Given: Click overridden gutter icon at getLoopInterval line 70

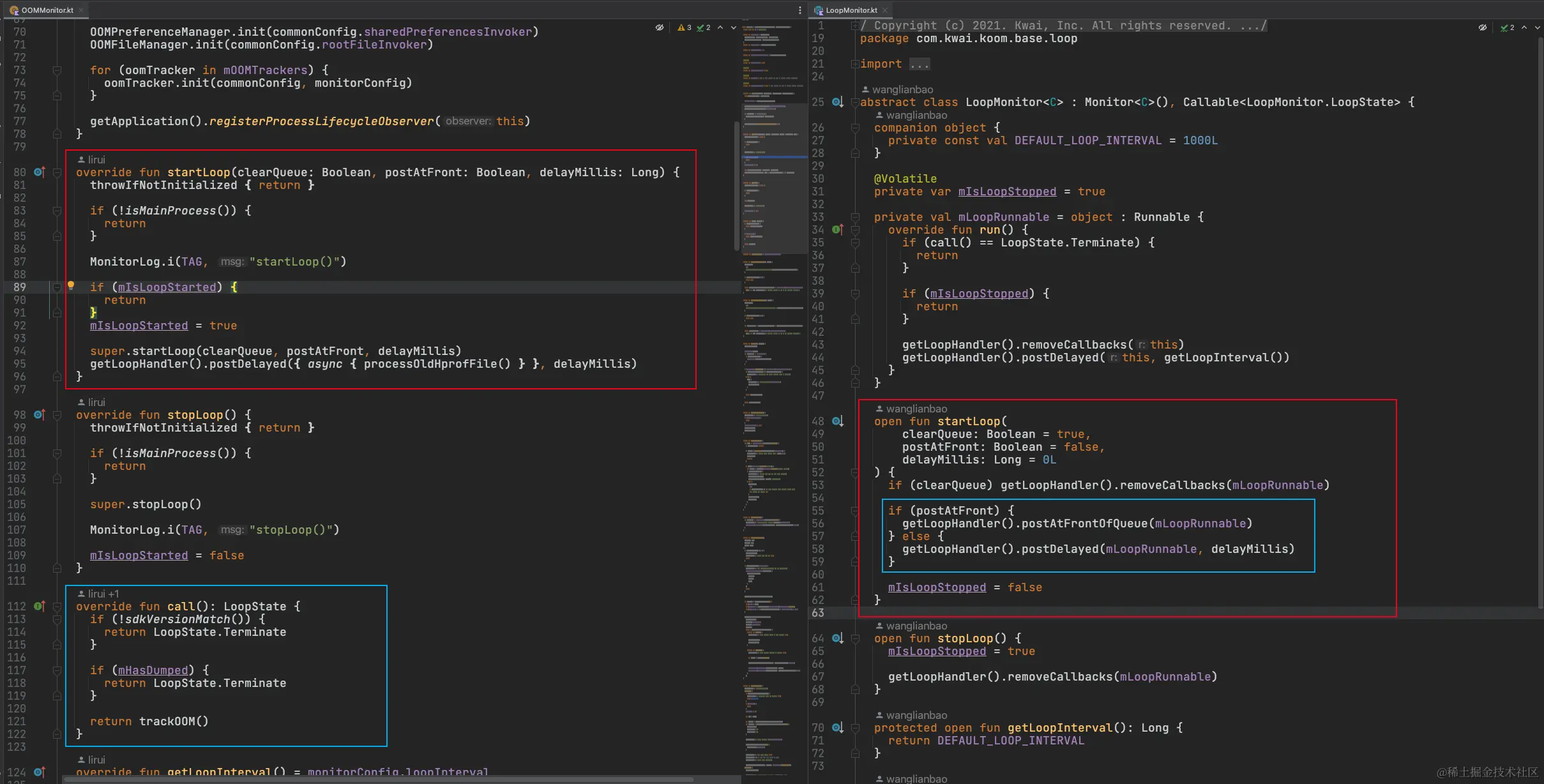Looking at the screenshot, I should (x=838, y=727).
